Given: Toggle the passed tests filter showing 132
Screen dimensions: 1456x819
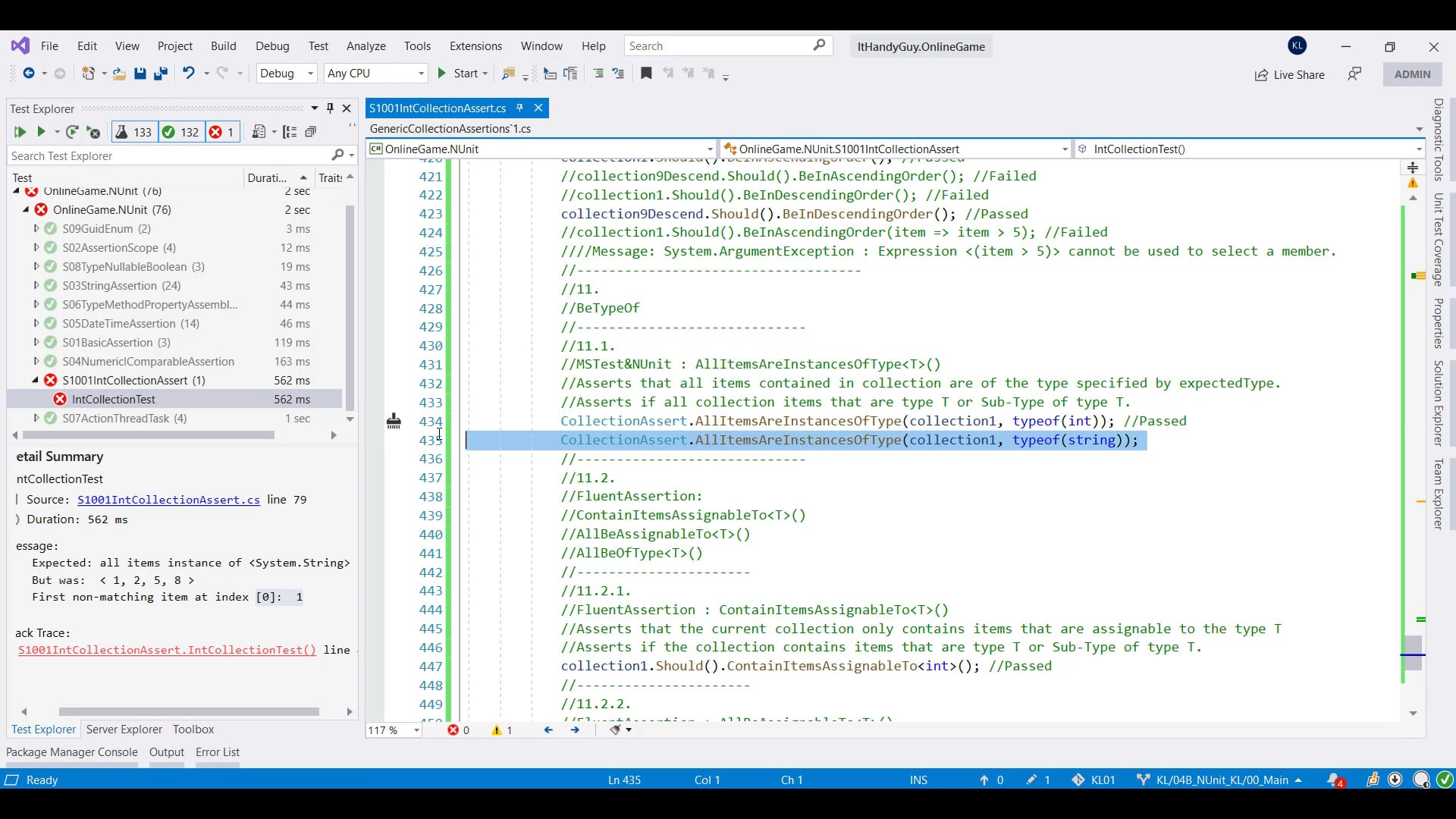Looking at the screenshot, I should click(180, 132).
